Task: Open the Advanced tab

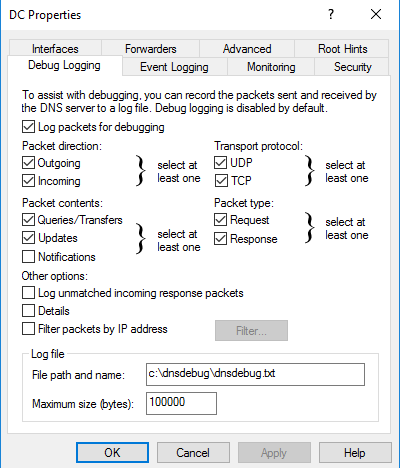Action: pyautogui.click(x=247, y=49)
